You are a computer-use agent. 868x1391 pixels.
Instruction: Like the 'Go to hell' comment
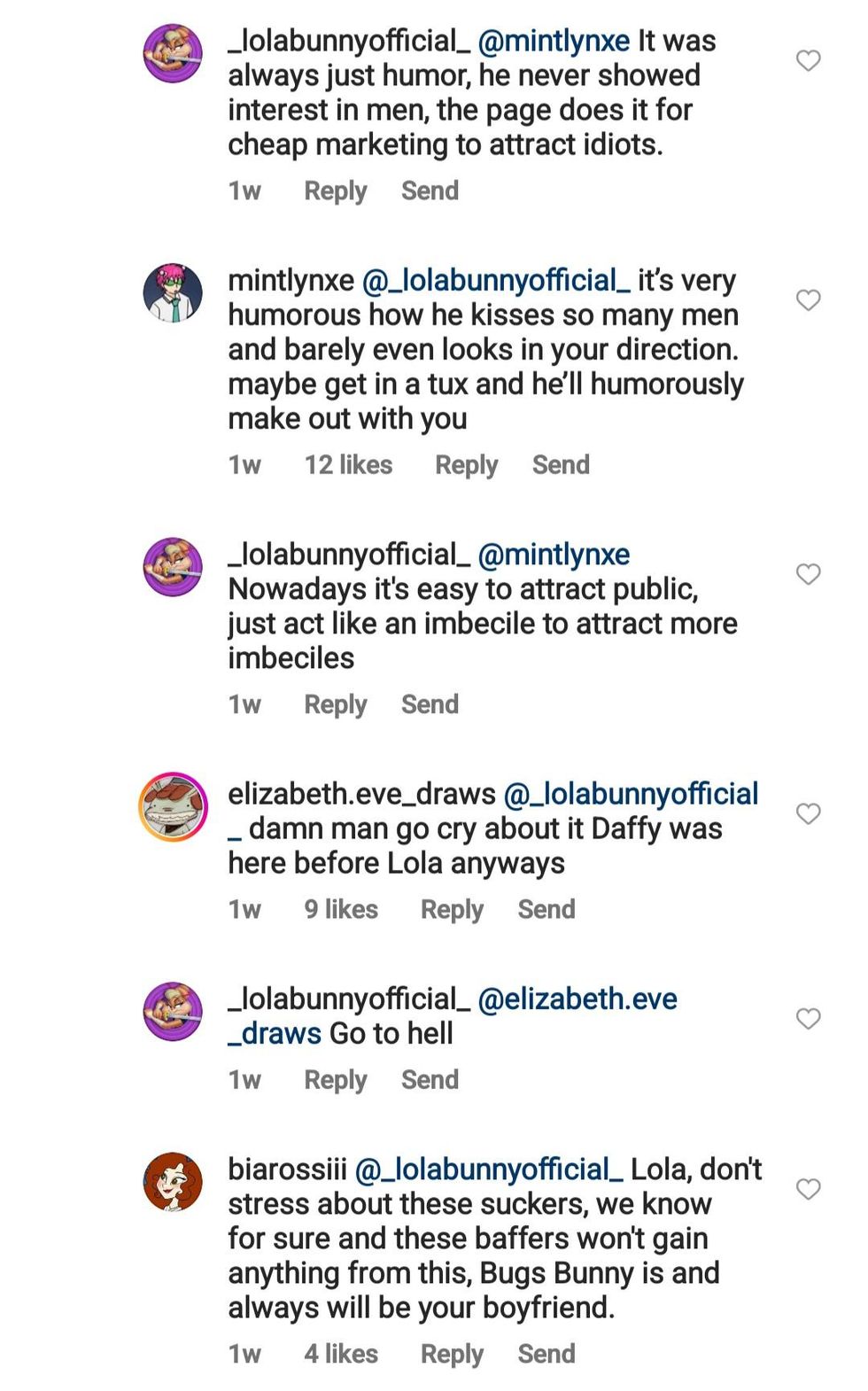(808, 1019)
